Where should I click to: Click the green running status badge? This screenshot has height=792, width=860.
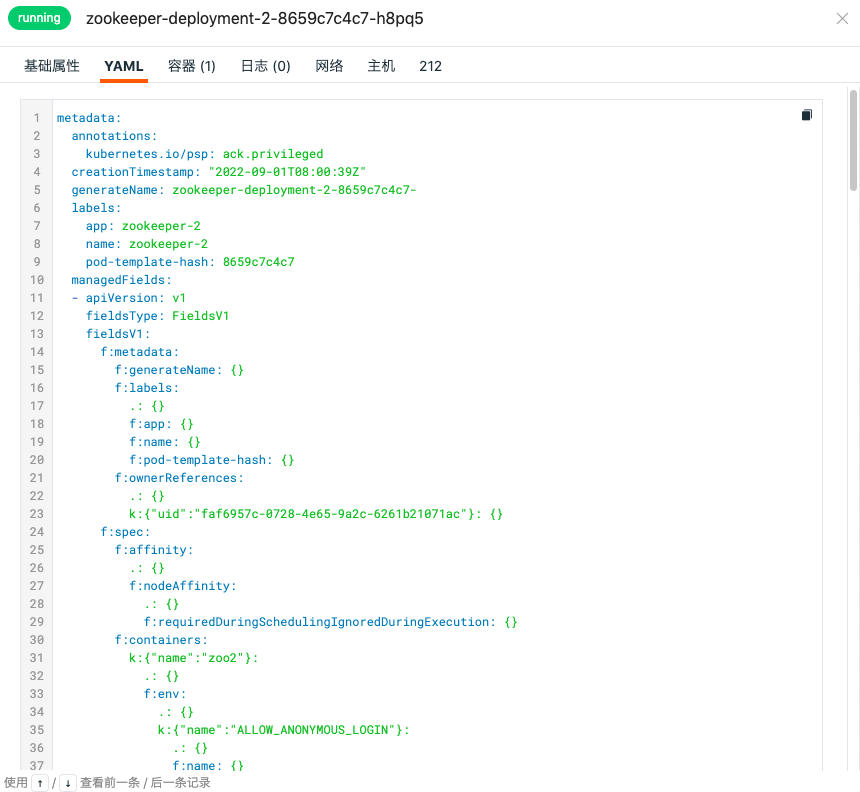click(x=40, y=18)
